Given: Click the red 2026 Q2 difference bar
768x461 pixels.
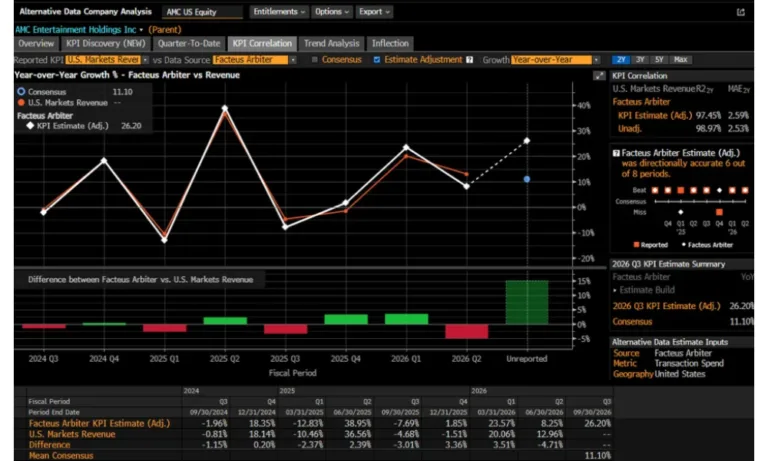Looking at the screenshot, I should pyautogui.click(x=466, y=332).
